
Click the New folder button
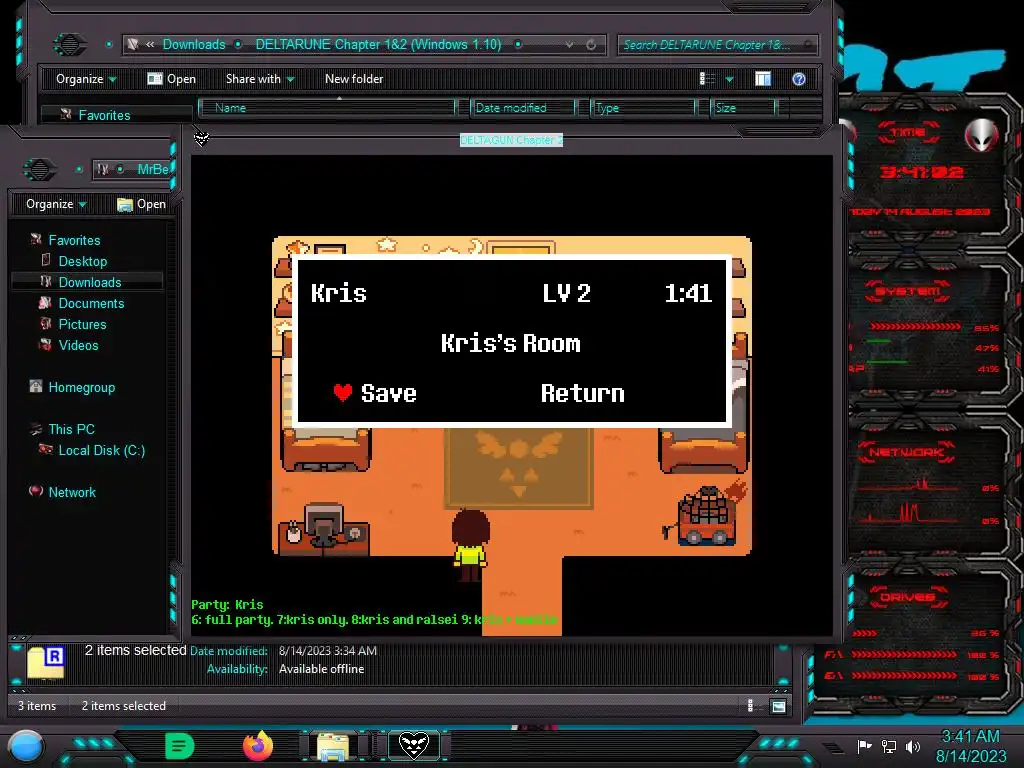coord(354,79)
